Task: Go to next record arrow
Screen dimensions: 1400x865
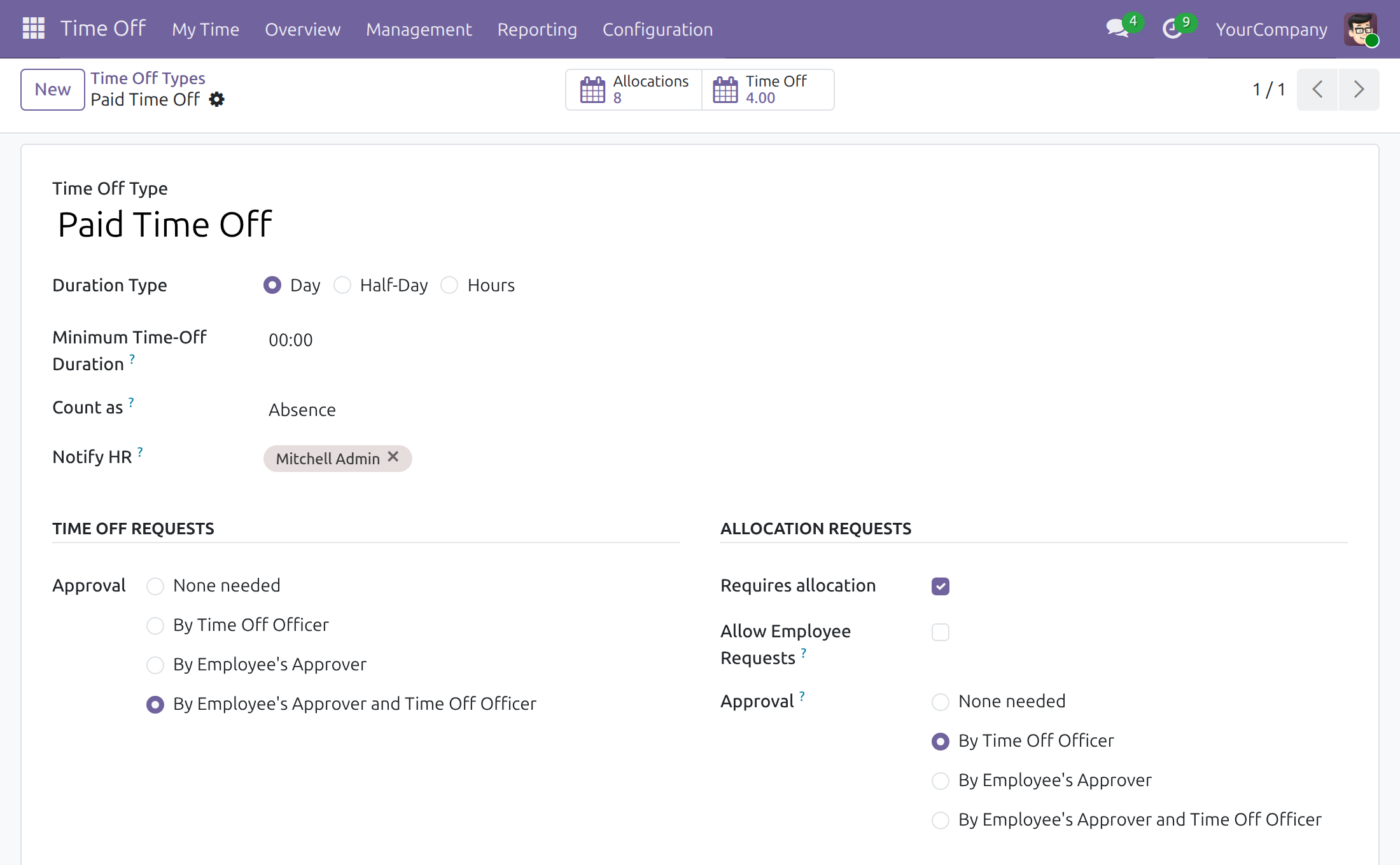Action: (x=1359, y=89)
